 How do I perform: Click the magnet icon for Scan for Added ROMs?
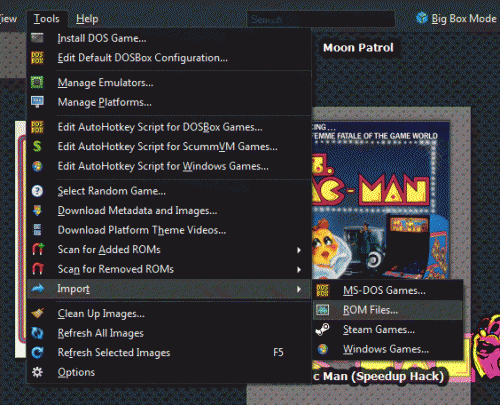38,249
